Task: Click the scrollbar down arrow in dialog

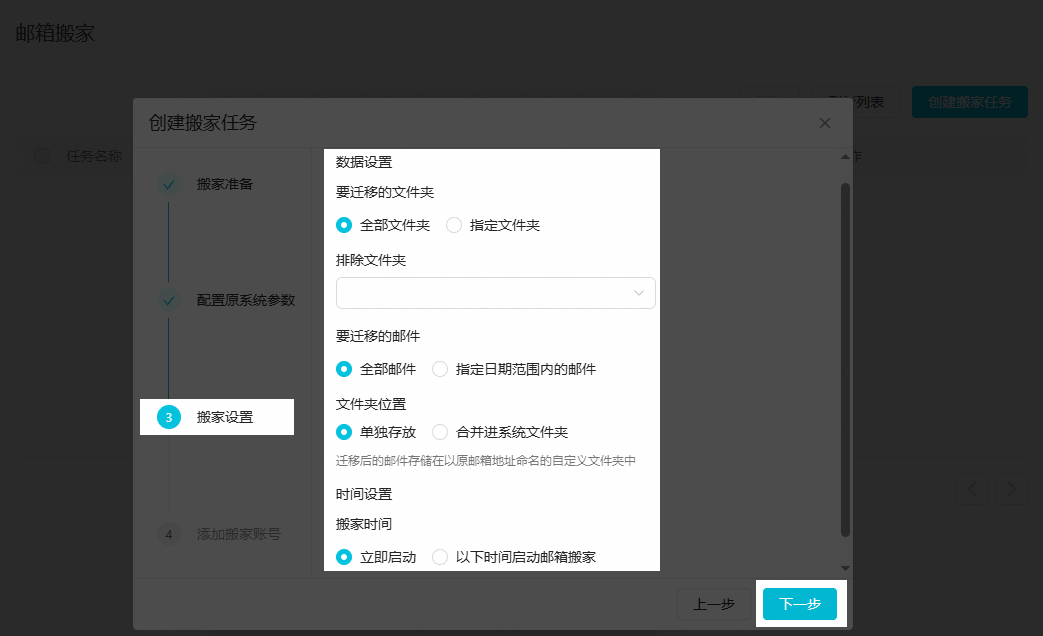Action: pos(845,568)
